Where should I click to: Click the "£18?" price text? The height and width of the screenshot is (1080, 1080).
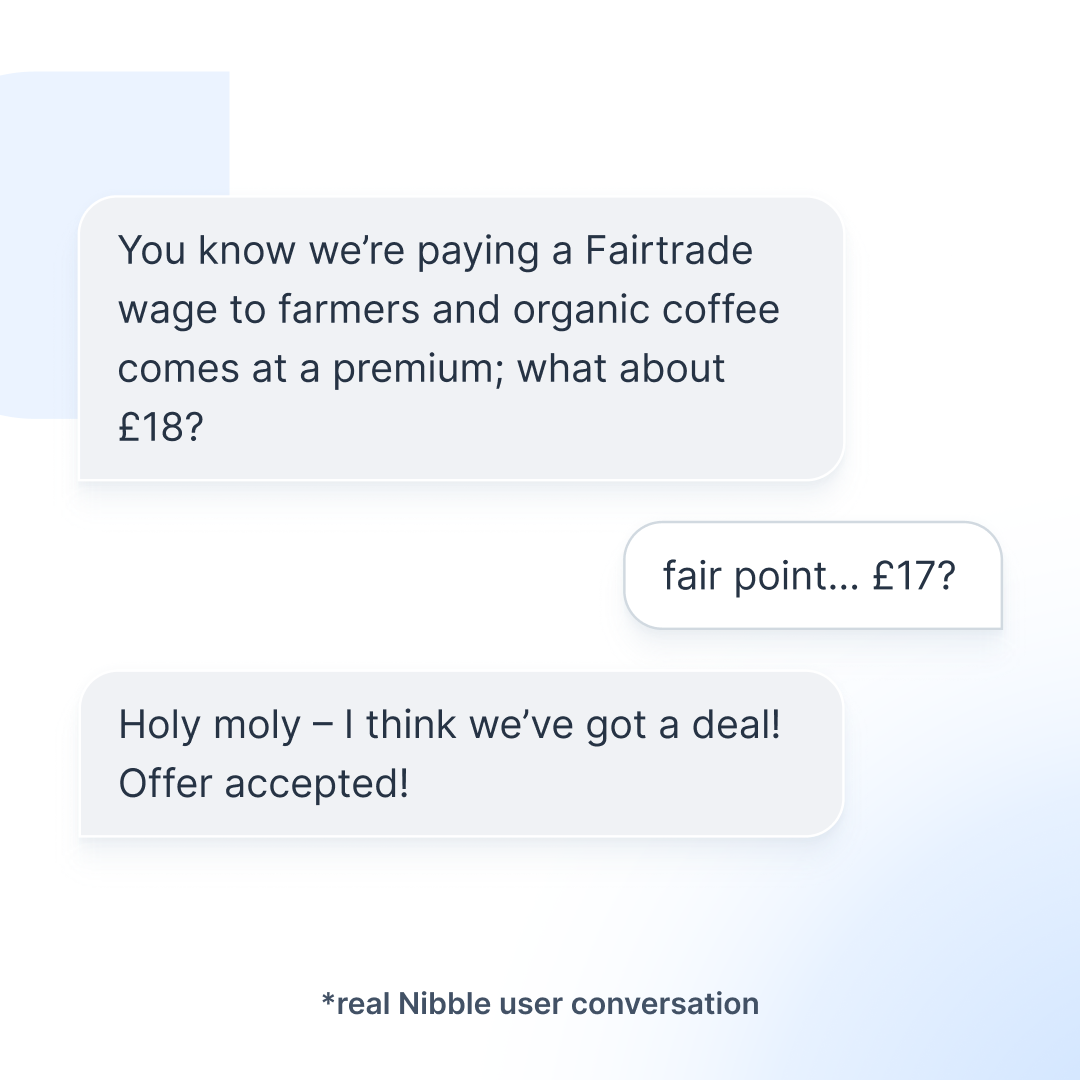coord(161,428)
